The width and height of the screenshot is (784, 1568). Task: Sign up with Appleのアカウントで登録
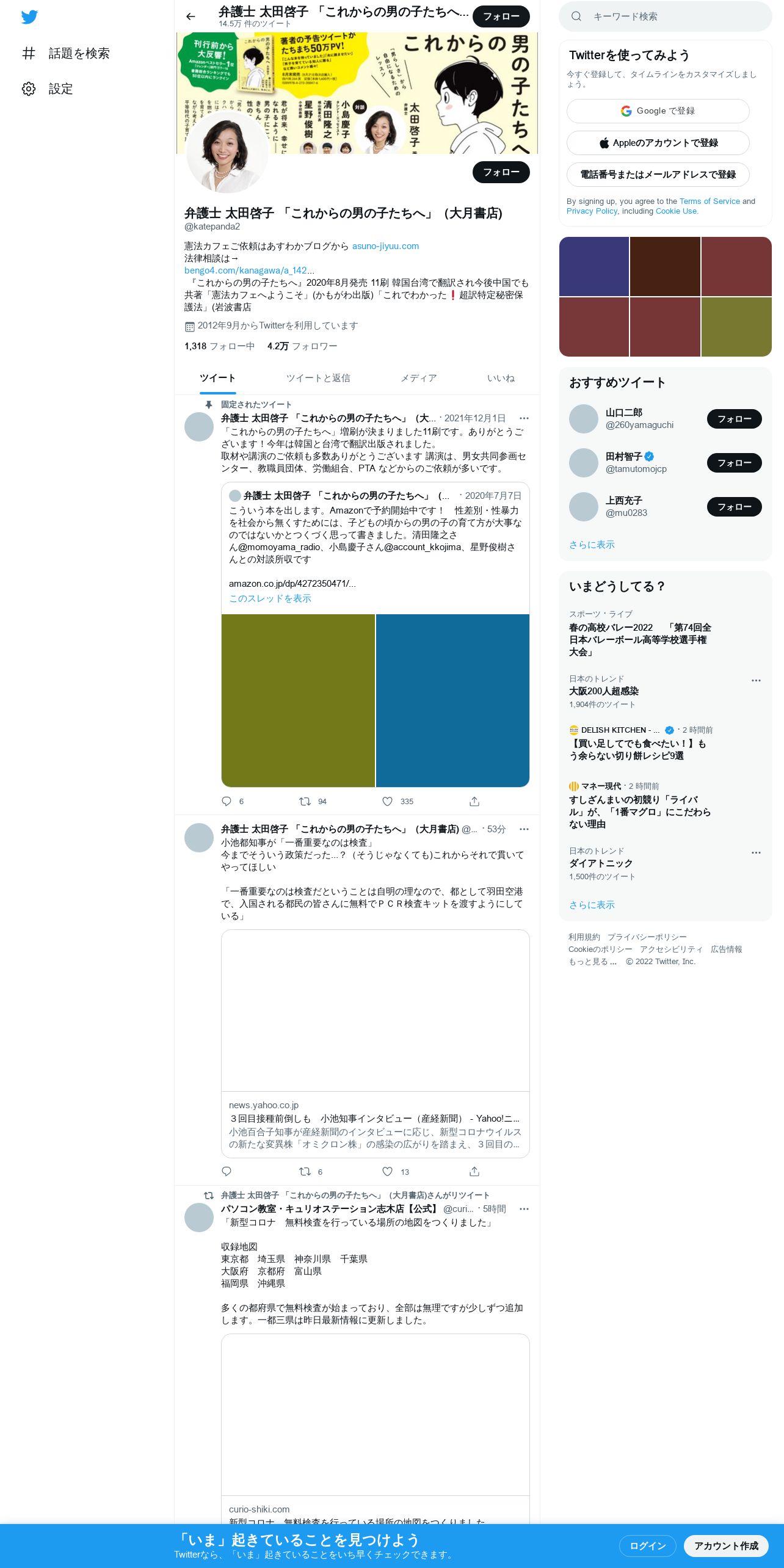pyautogui.click(x=658, y=143)
